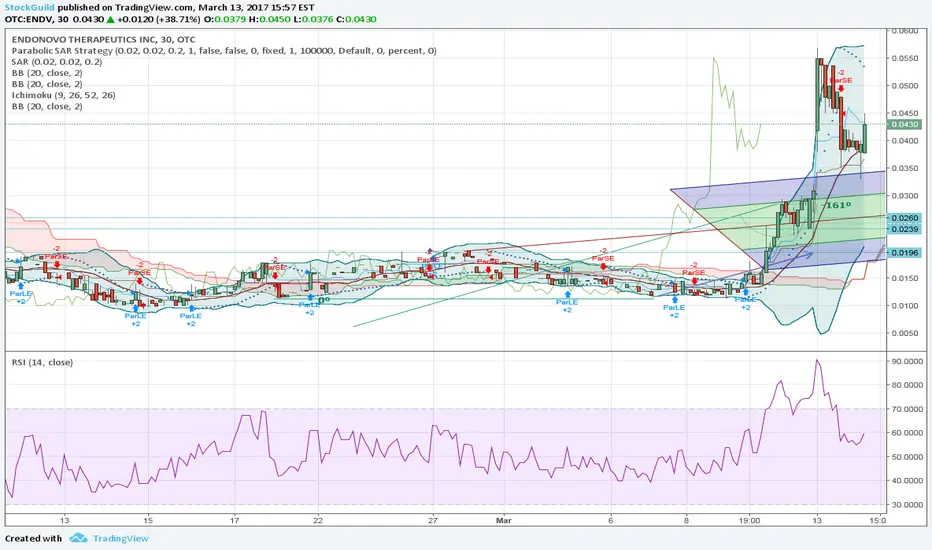Click the 70.0000 RSI overbought level value
The image size is (932, 550).
[x=907, y=409]
